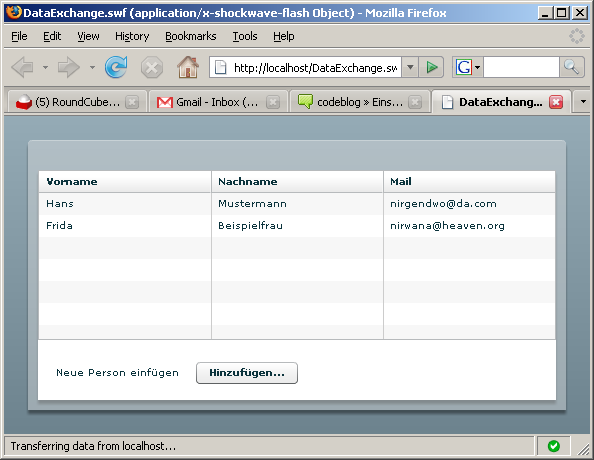This screenshot has height=460, width=594.
Task: Click the Back navigation arrow
Action: point(22,67)
